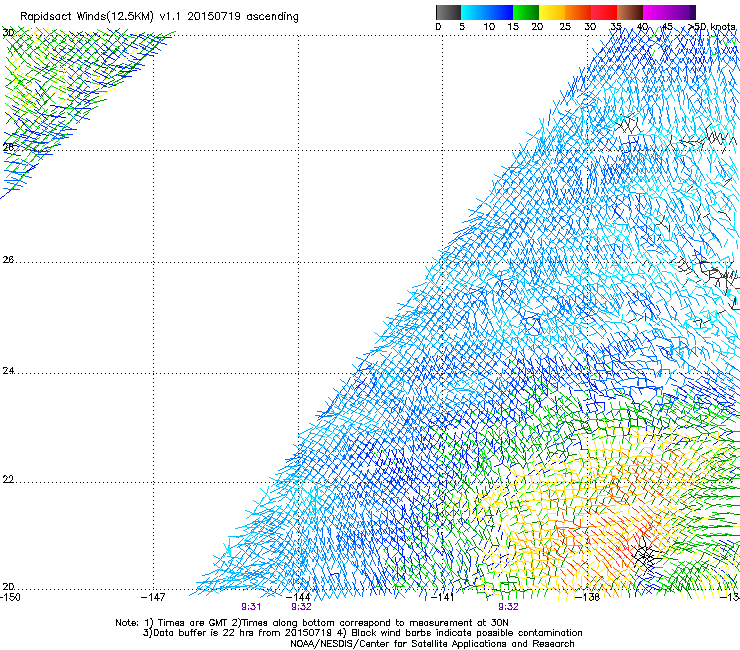Click the legend value '45'
This screenshot has width=740, height=650.
click(x=667, y=27)
